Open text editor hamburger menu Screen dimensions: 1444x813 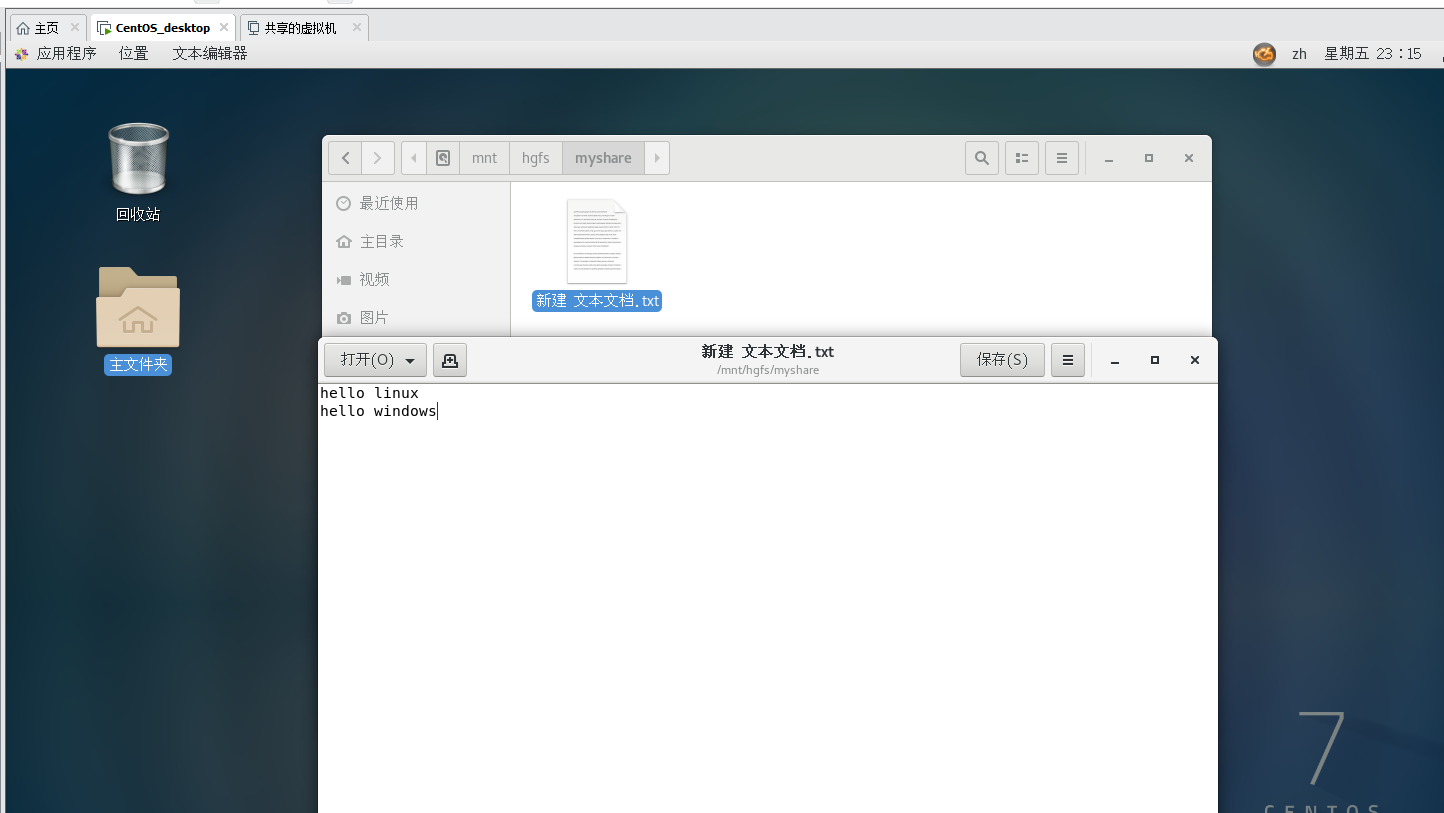pos(1068,360)
